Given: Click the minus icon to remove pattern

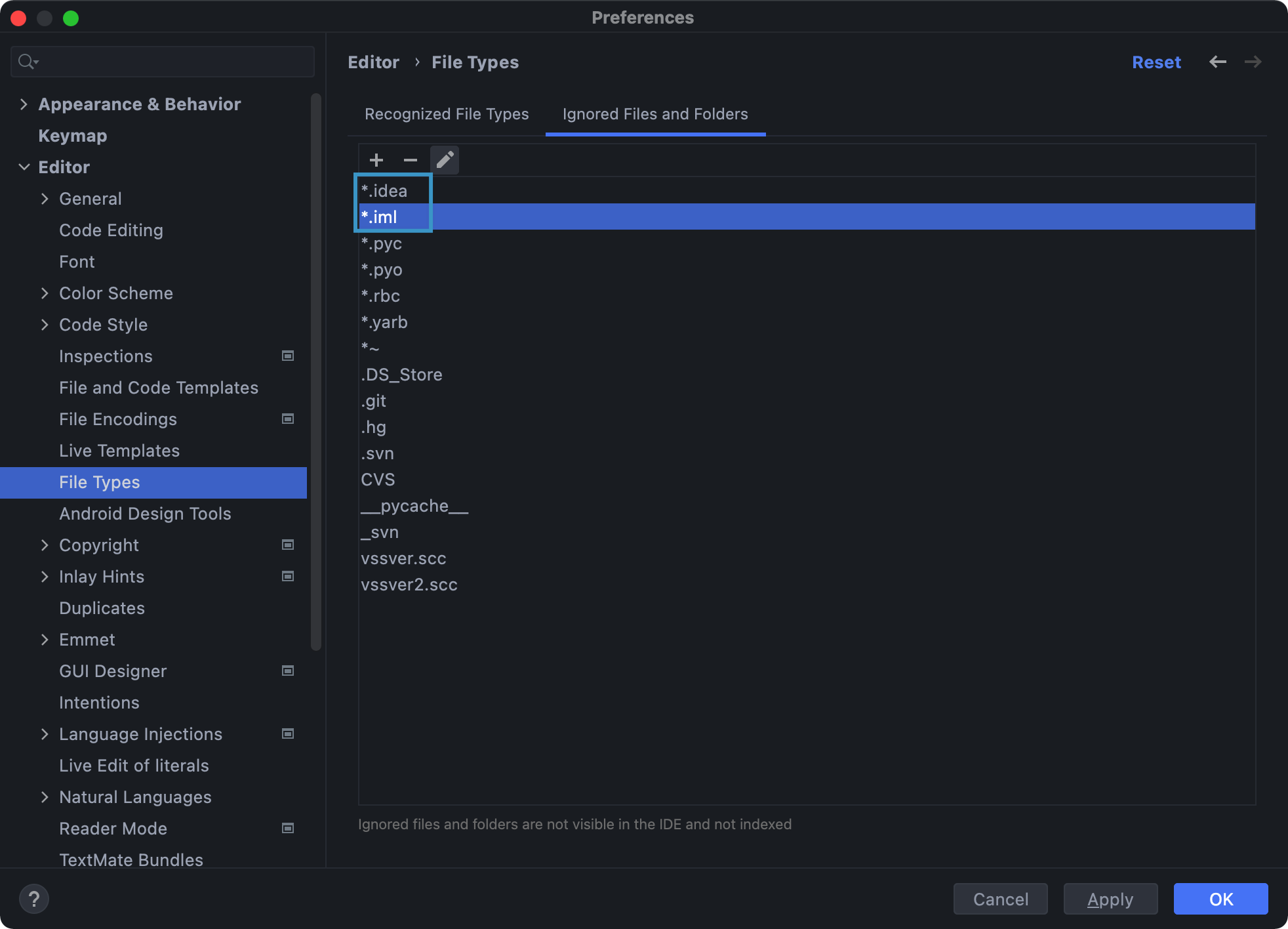Looking at the screenshot, I should [x=411, y=160].
